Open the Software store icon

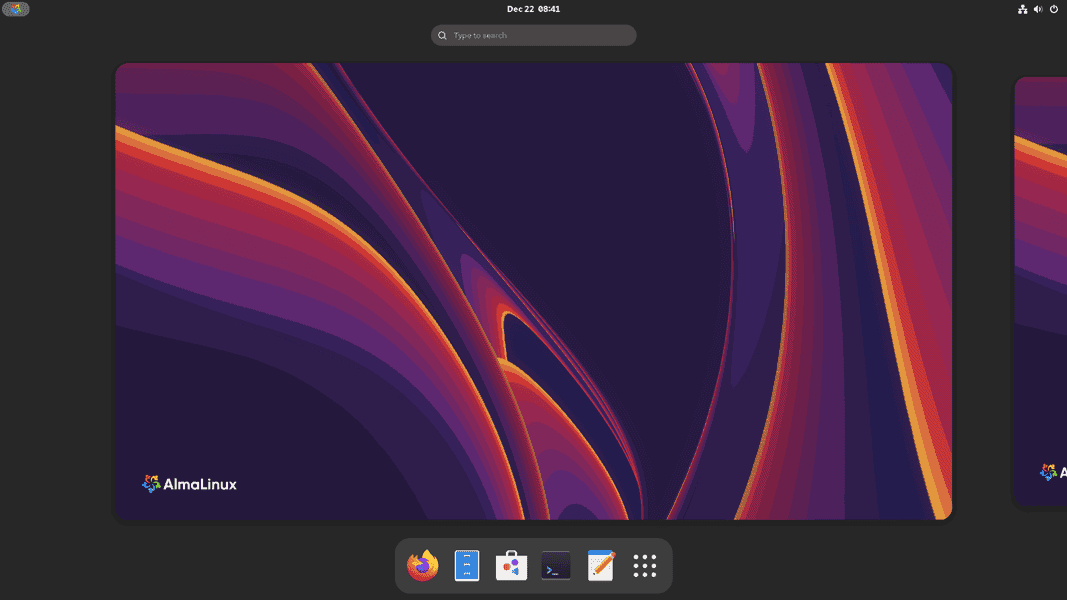pos(511,565)
